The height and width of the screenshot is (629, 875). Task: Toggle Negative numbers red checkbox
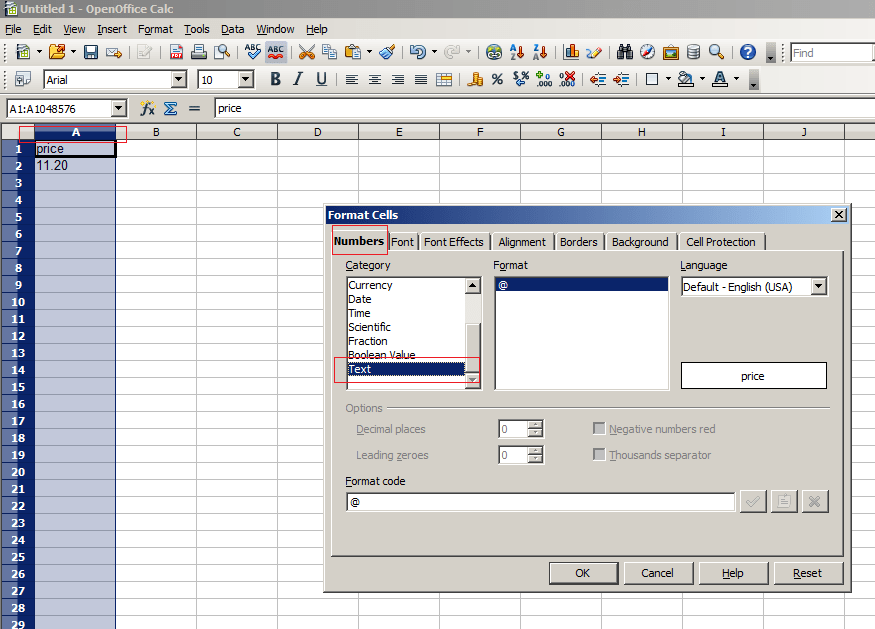point(599,429)
